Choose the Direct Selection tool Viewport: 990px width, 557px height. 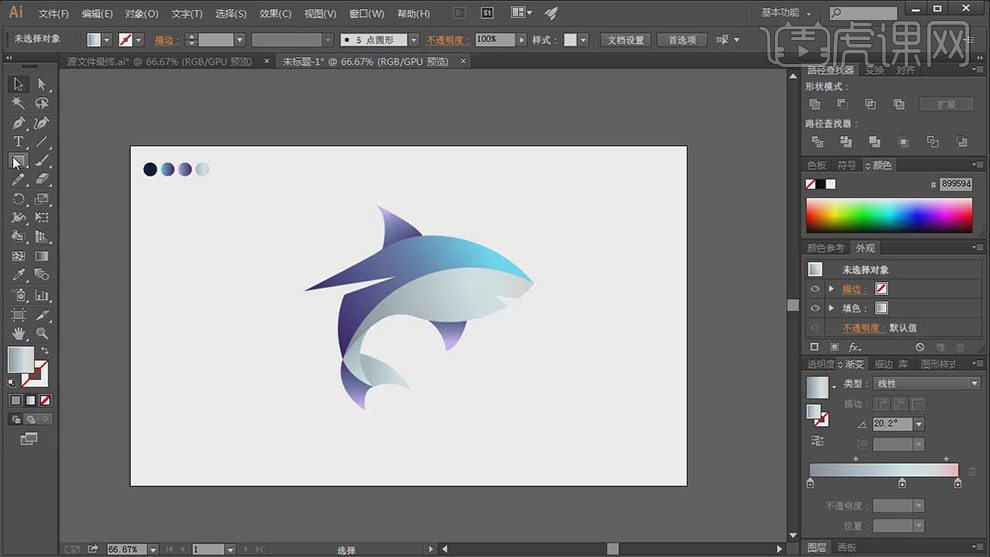42,84
